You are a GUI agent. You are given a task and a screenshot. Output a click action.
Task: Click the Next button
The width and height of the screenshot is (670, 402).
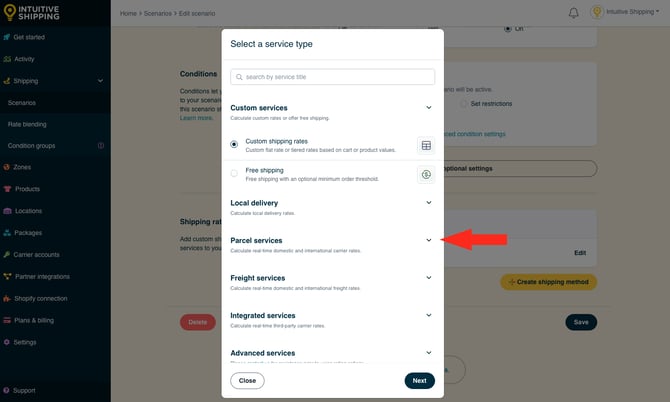point(420,381)
